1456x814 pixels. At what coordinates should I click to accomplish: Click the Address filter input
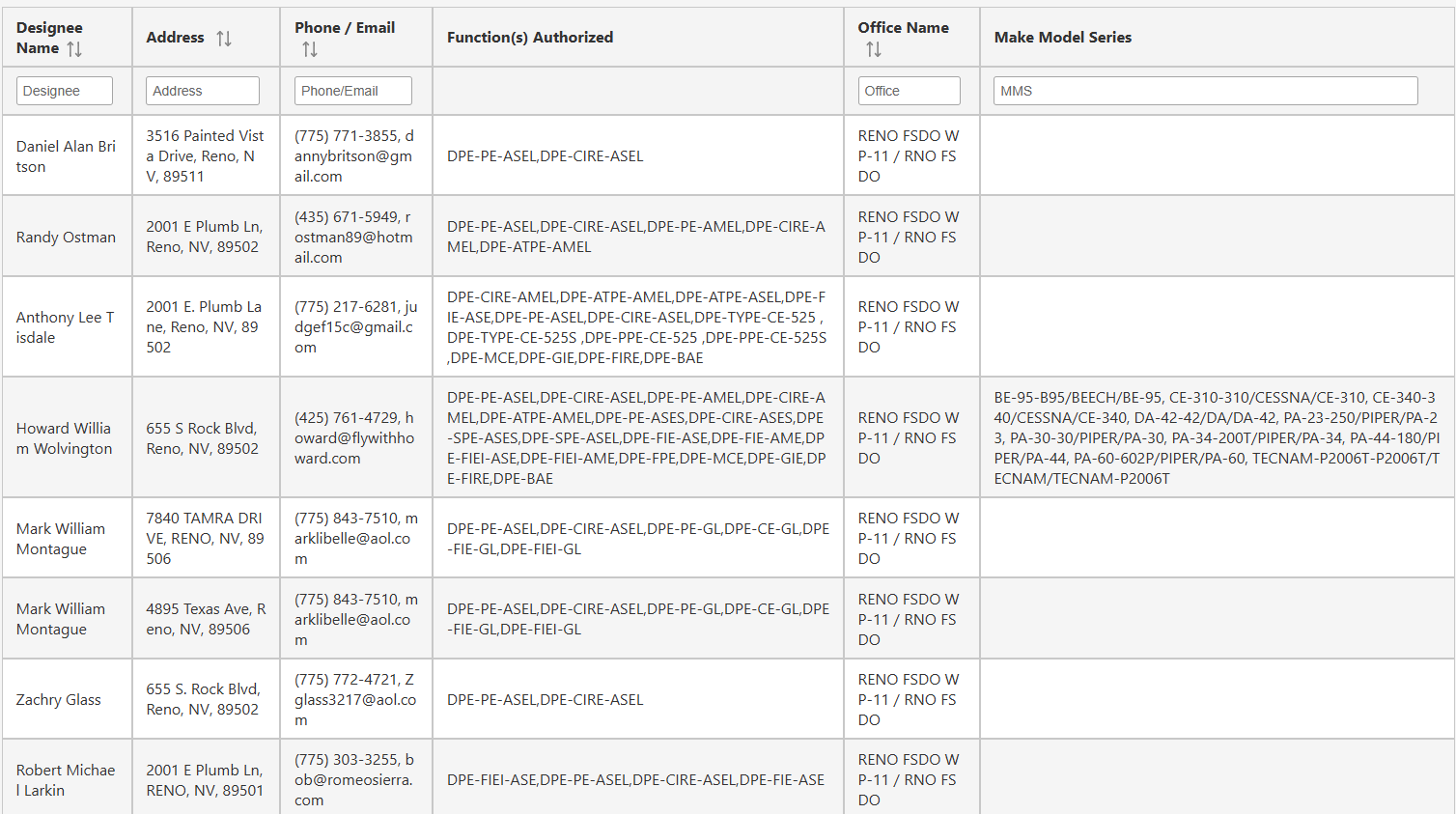(203, 91)
